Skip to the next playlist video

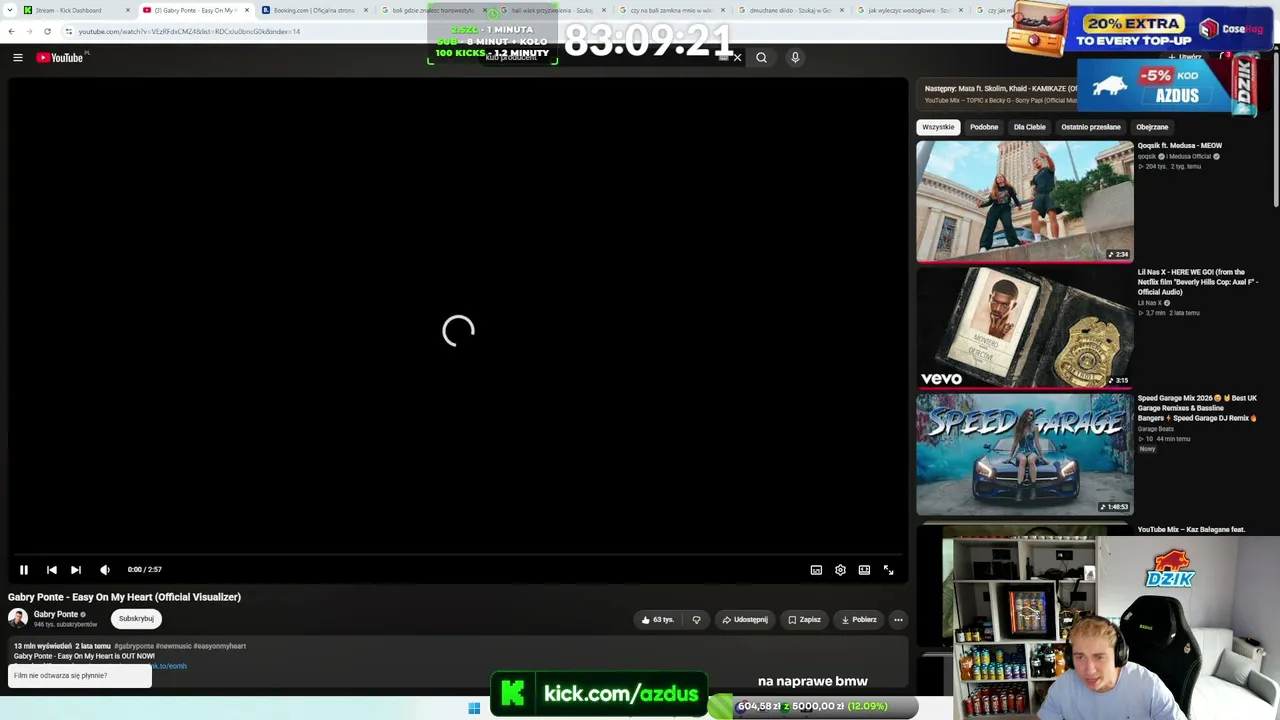tap(76, 570)
